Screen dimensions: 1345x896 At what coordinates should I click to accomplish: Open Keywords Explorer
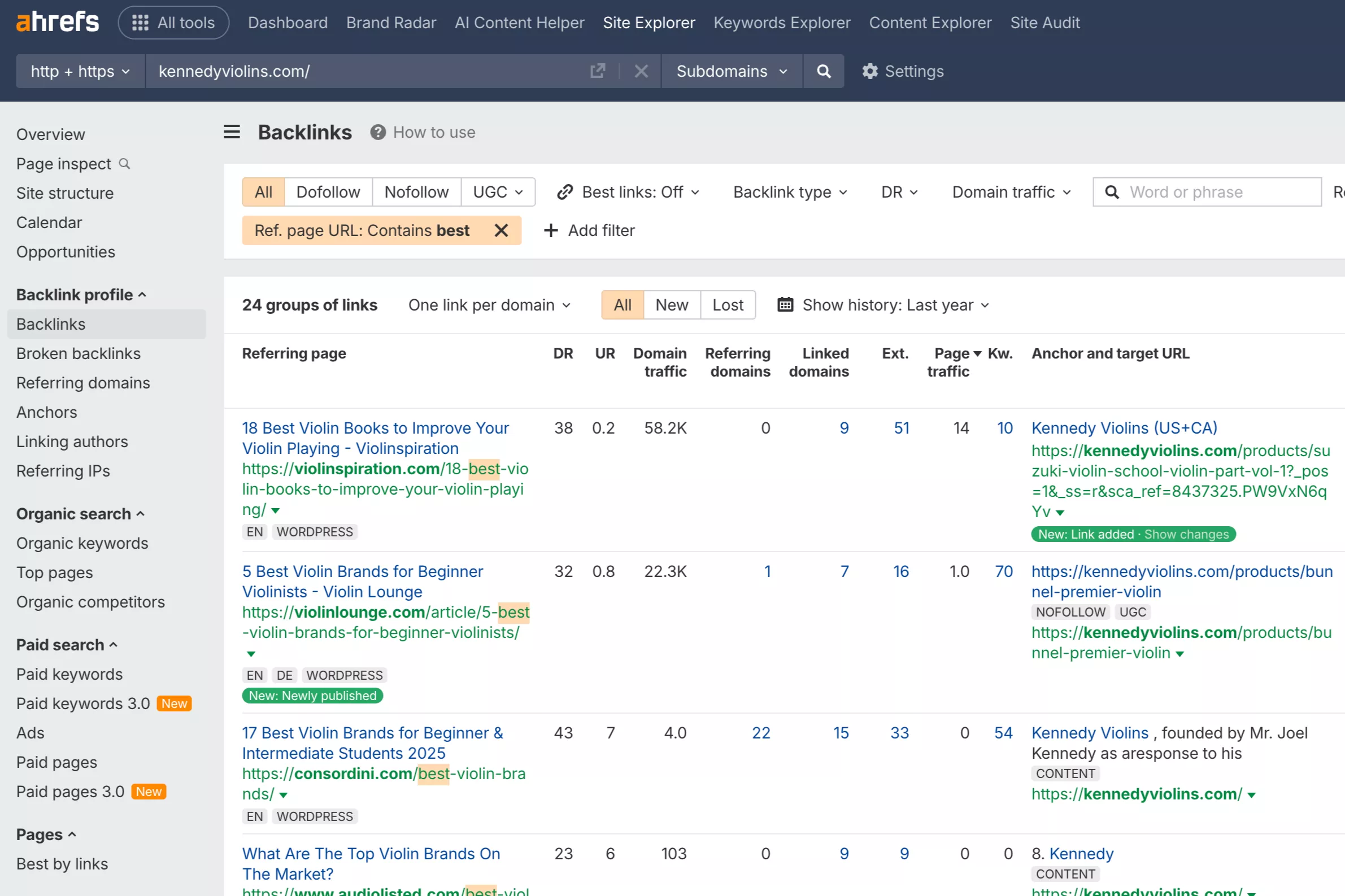point(782,22)
